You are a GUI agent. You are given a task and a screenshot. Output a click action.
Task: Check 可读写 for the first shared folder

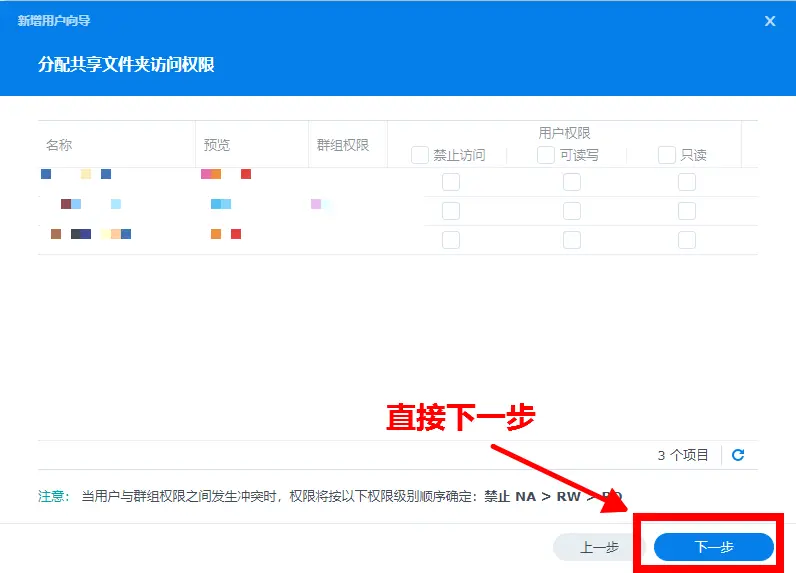click(x=572, y=182)
